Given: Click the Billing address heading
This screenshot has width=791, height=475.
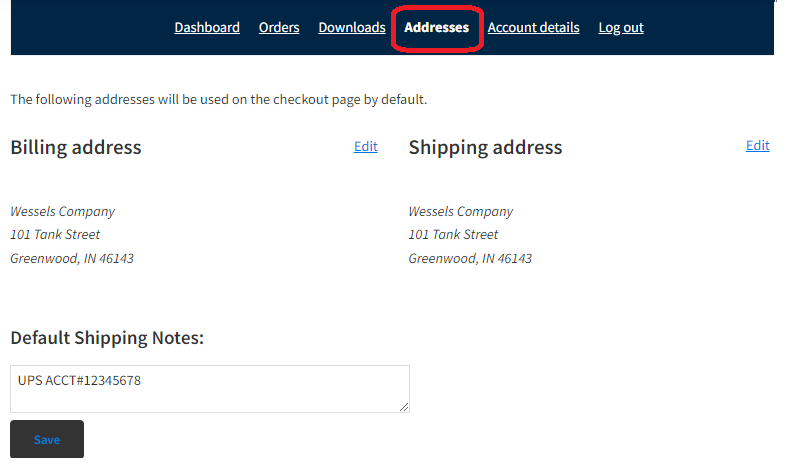Looking at the screenshot, I should point(76,147).
